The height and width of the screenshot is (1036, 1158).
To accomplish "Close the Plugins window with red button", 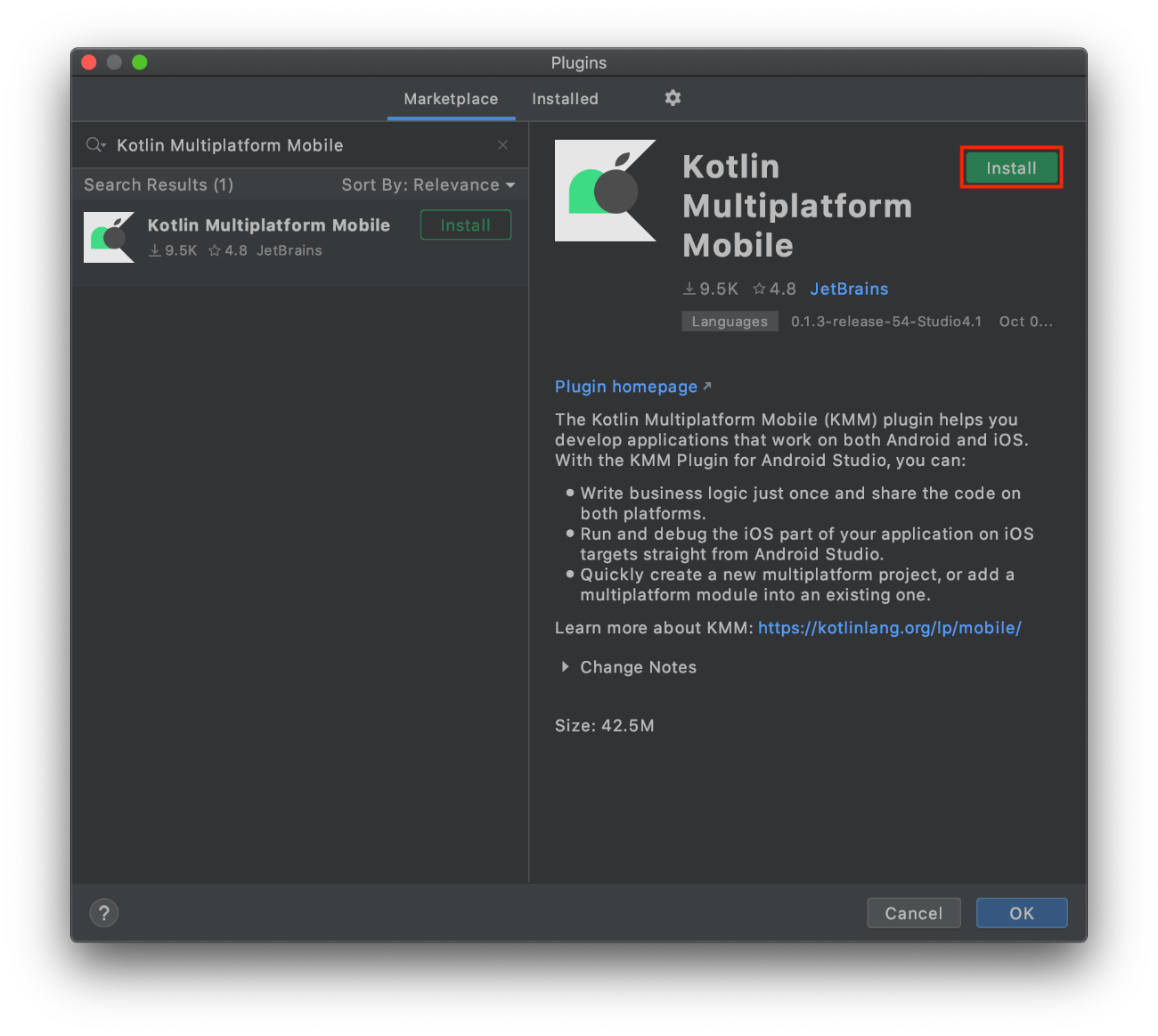I will point(89,61).
